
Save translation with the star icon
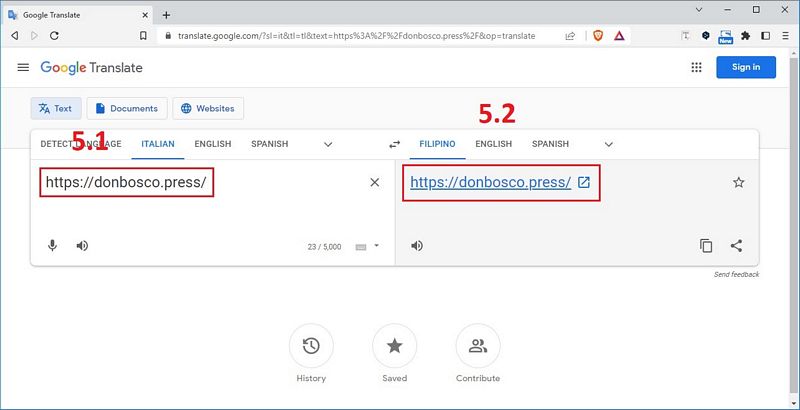click(738, 182)
